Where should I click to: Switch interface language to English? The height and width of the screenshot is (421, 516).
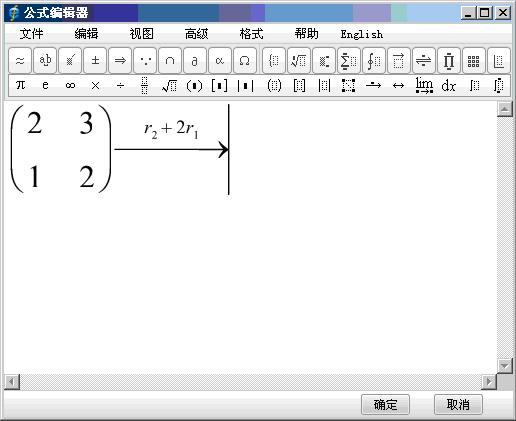coord(362,34)
